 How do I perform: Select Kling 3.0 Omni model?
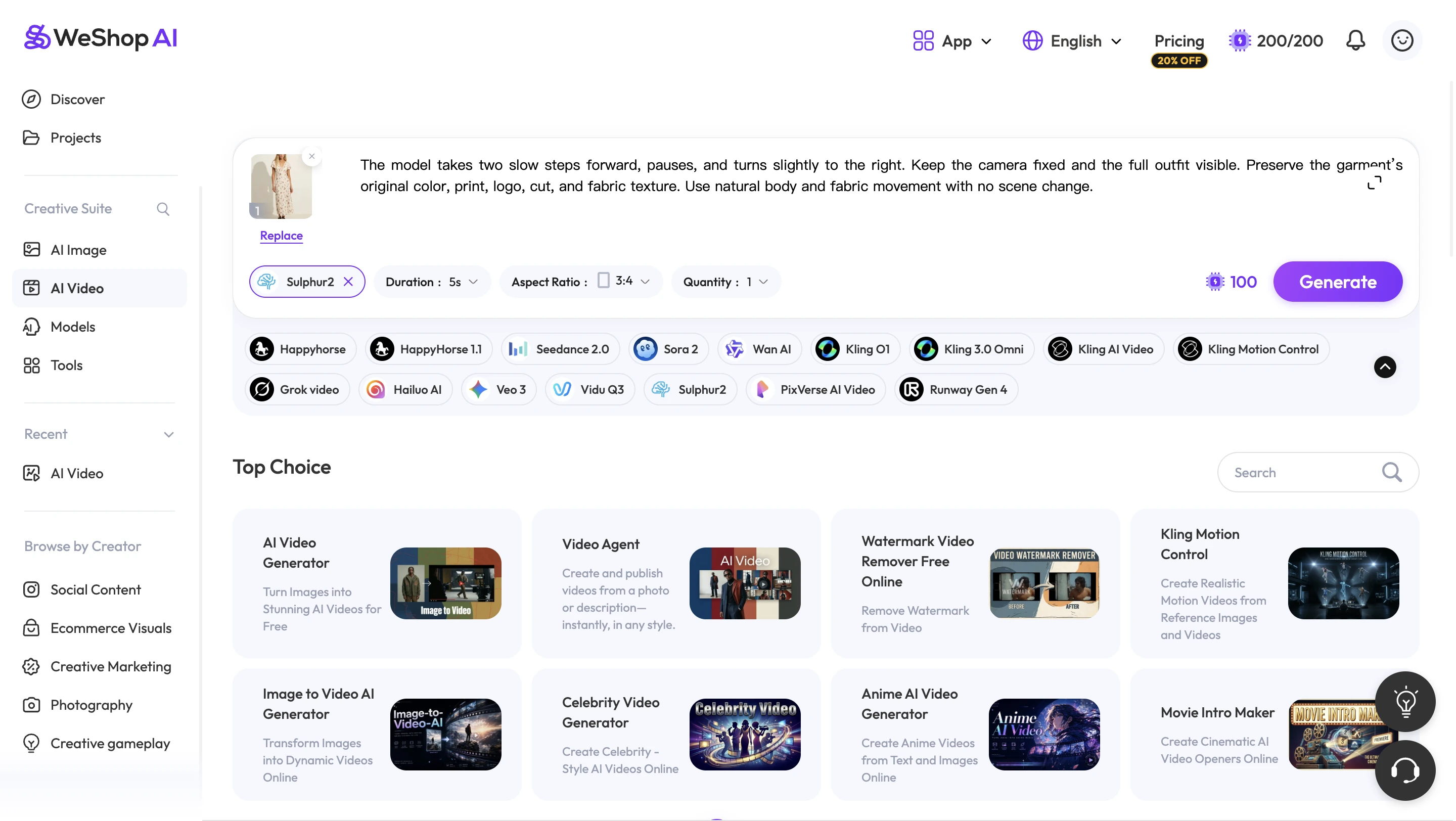pyautogui.click(x=971, y=349)
